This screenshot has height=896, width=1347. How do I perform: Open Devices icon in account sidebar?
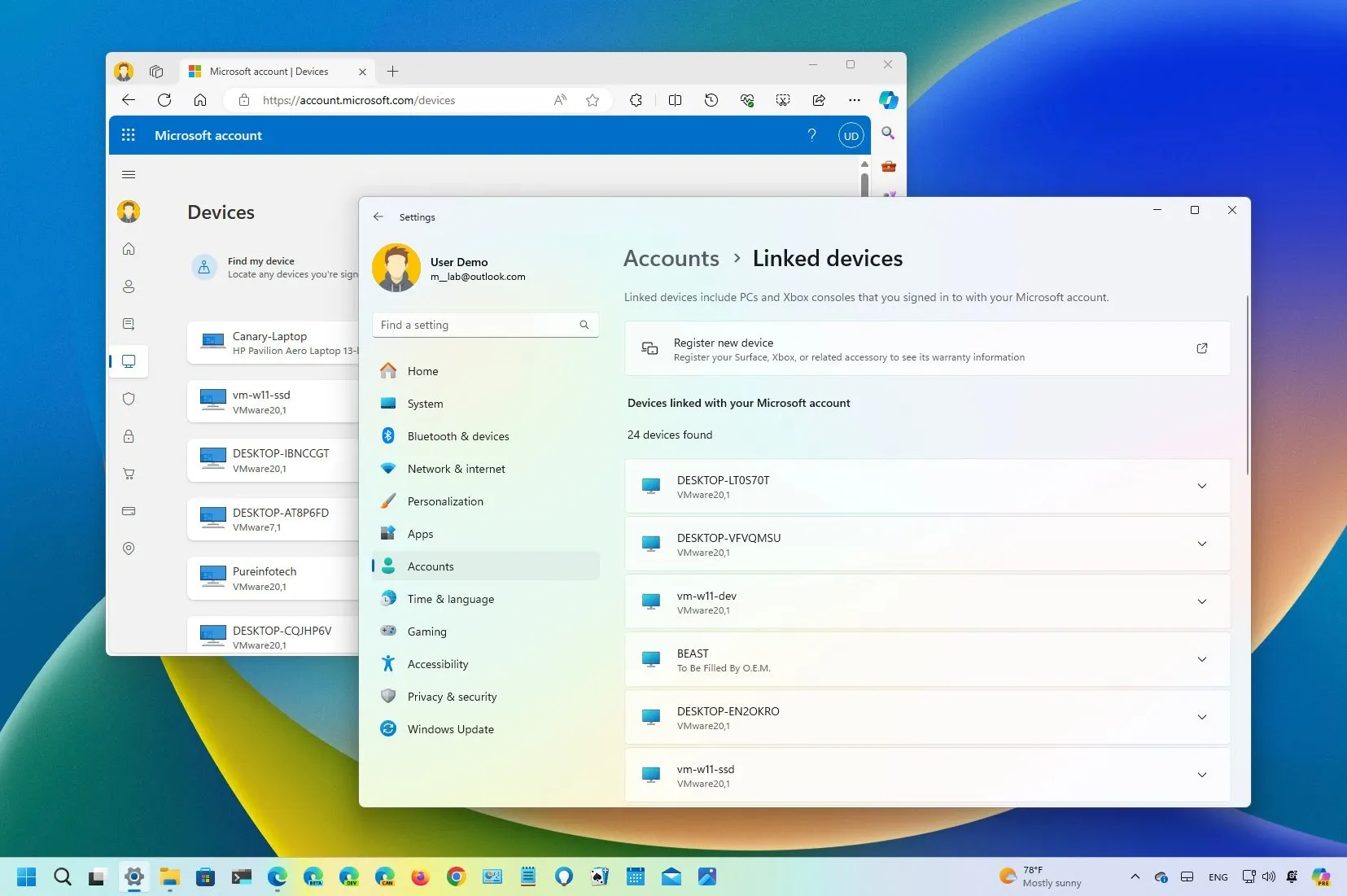[x=129, y=361]
